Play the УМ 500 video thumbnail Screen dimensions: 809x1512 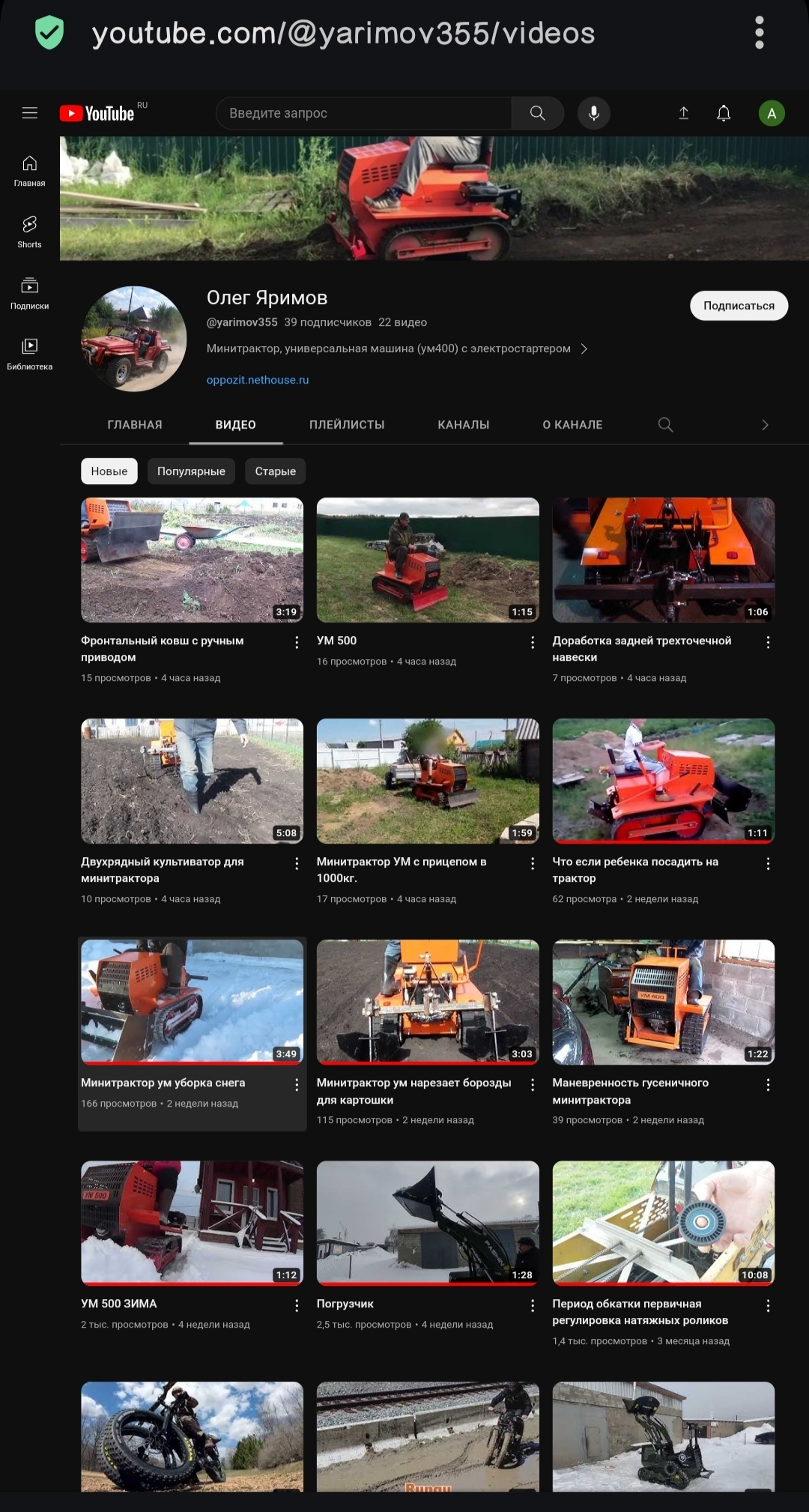pos(428,560)
